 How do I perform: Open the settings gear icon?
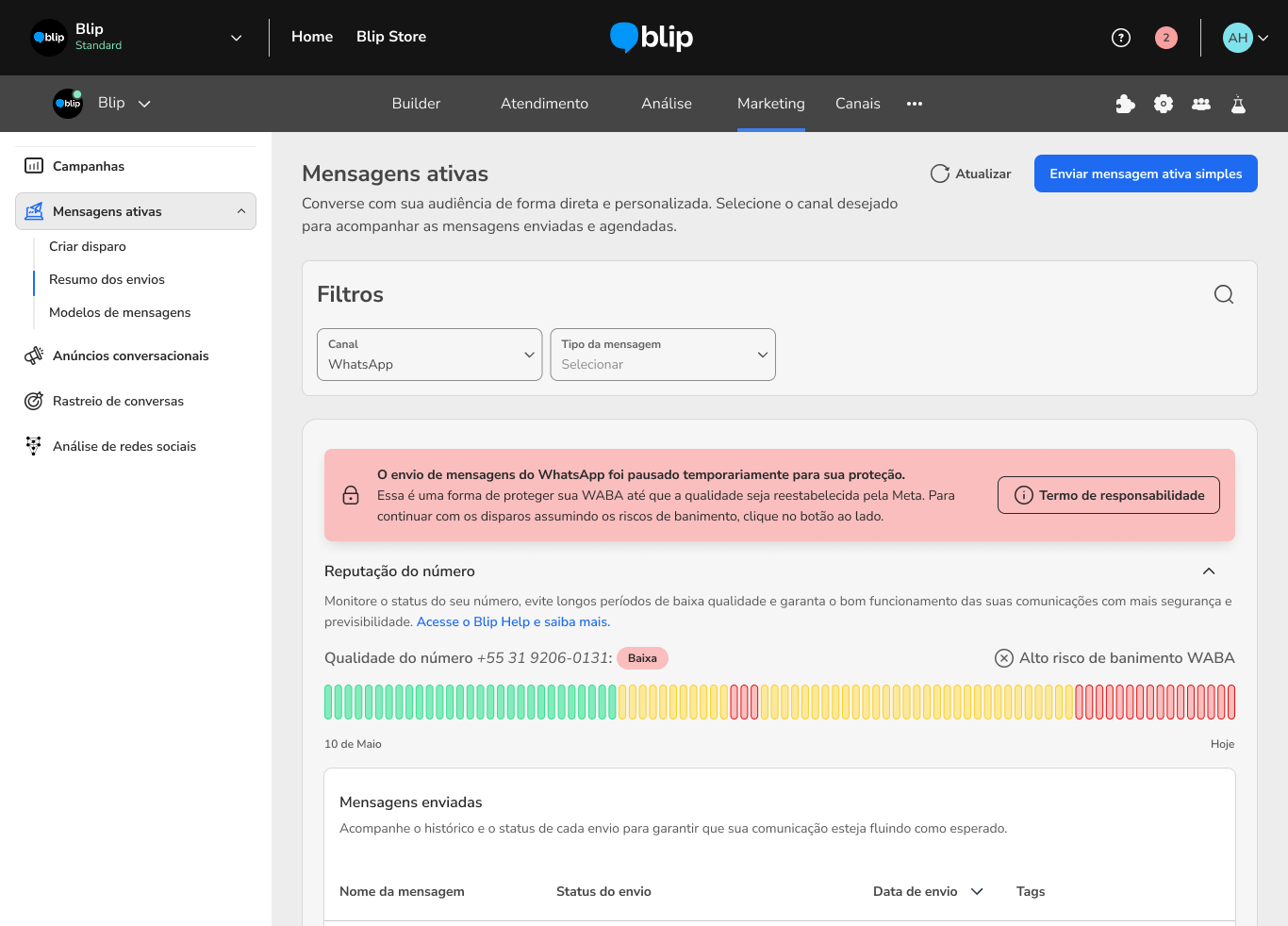[x=1163, y=104]
